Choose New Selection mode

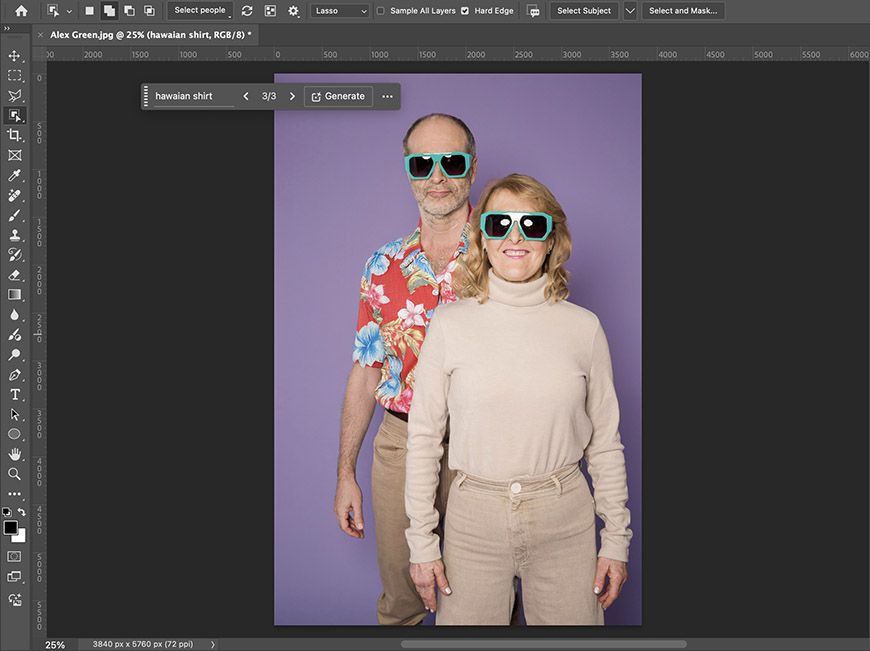tap(89, 11)
